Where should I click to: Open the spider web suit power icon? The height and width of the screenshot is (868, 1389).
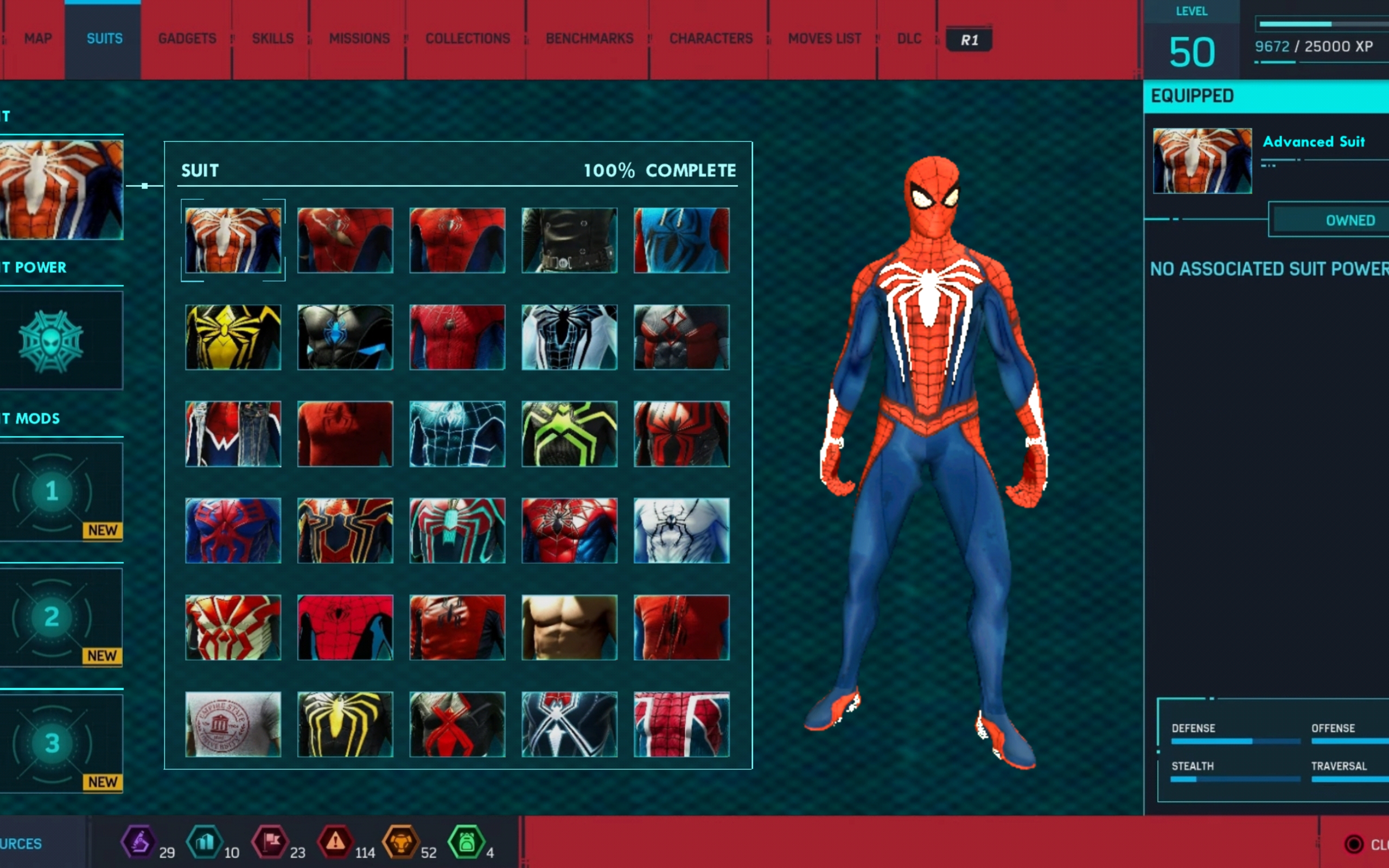[x=52, y=341]
